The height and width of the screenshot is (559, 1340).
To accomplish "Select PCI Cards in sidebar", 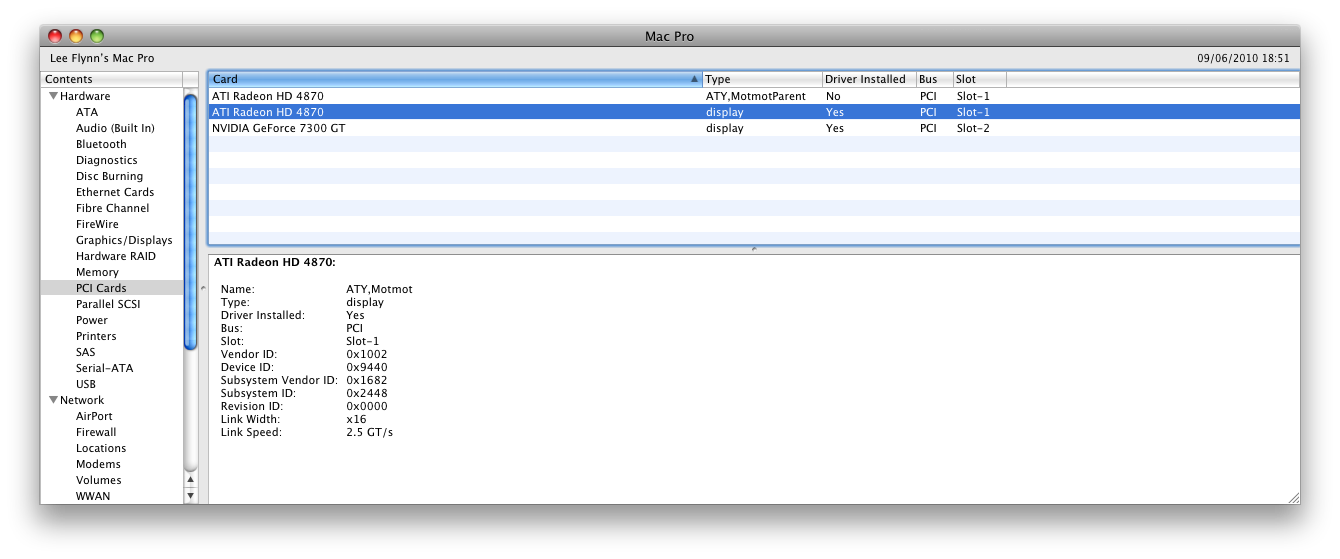I will [x=111, y=288].
